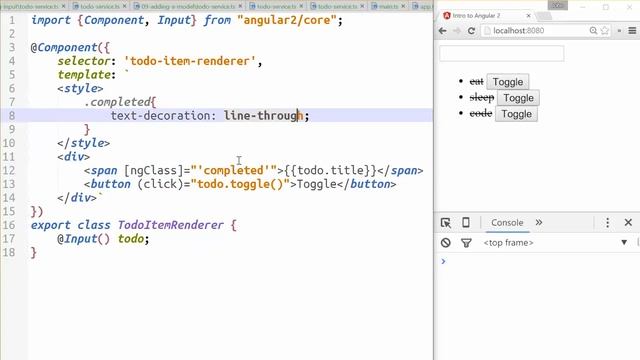640x360 pixels.
Task: Click the page info icon in address bar
Action: [487, 31]
